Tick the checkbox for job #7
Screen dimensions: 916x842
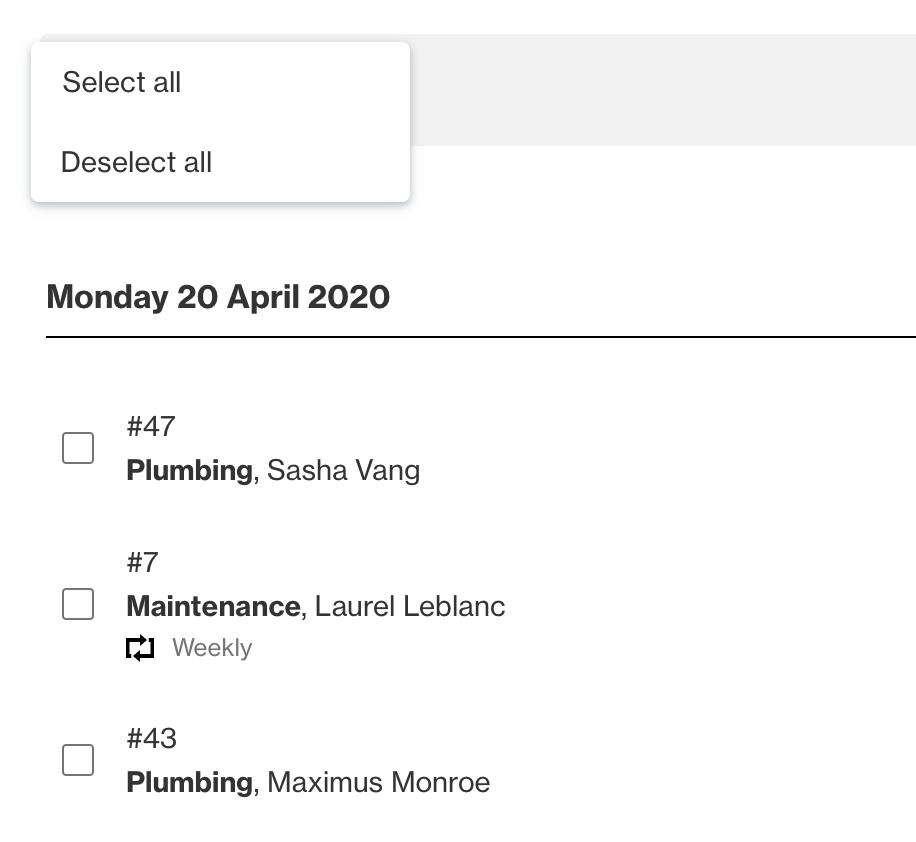pyautogui.click(x=78, y=604)
